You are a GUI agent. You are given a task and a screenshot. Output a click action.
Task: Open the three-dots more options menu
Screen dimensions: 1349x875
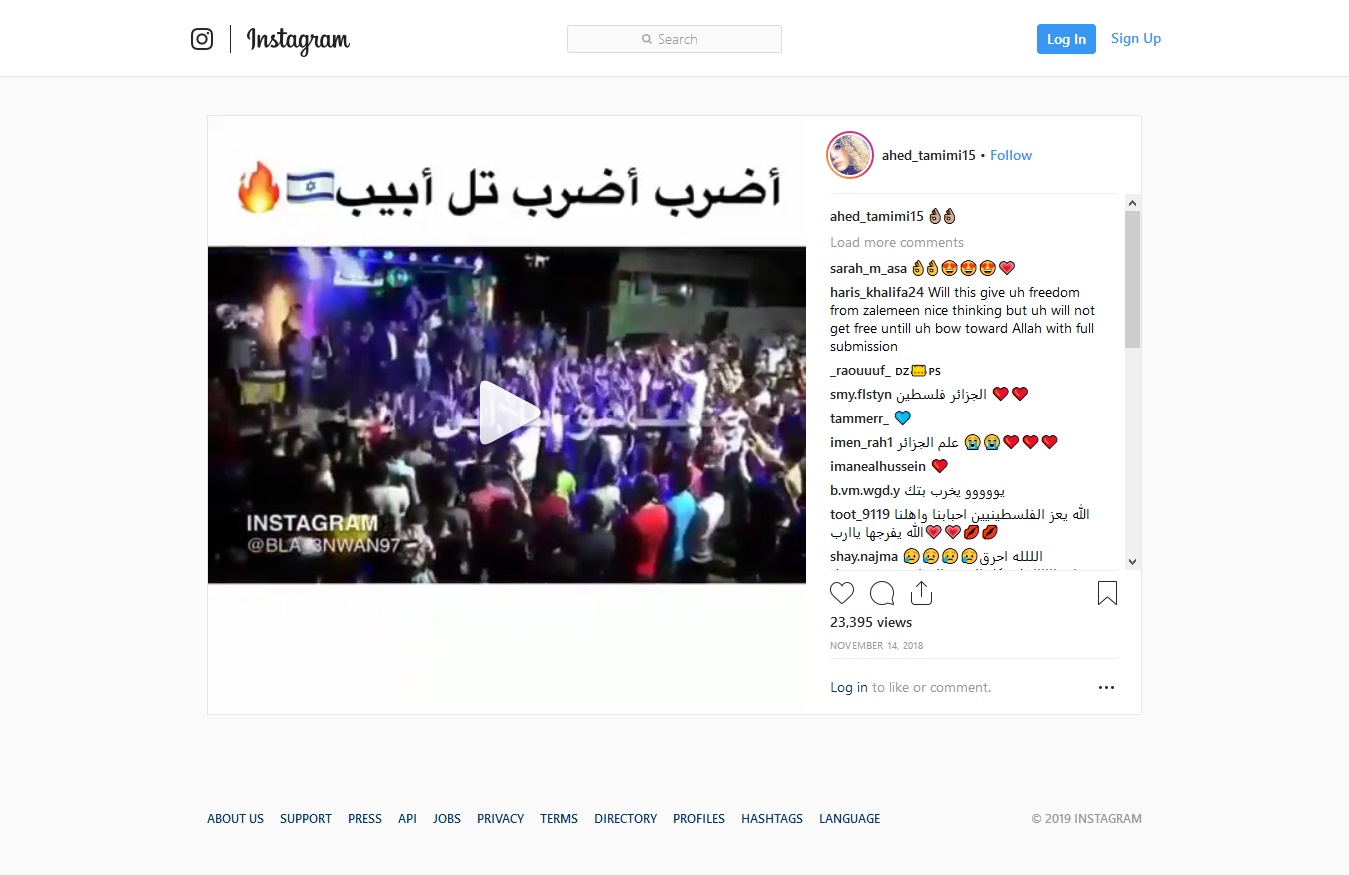1106,687
